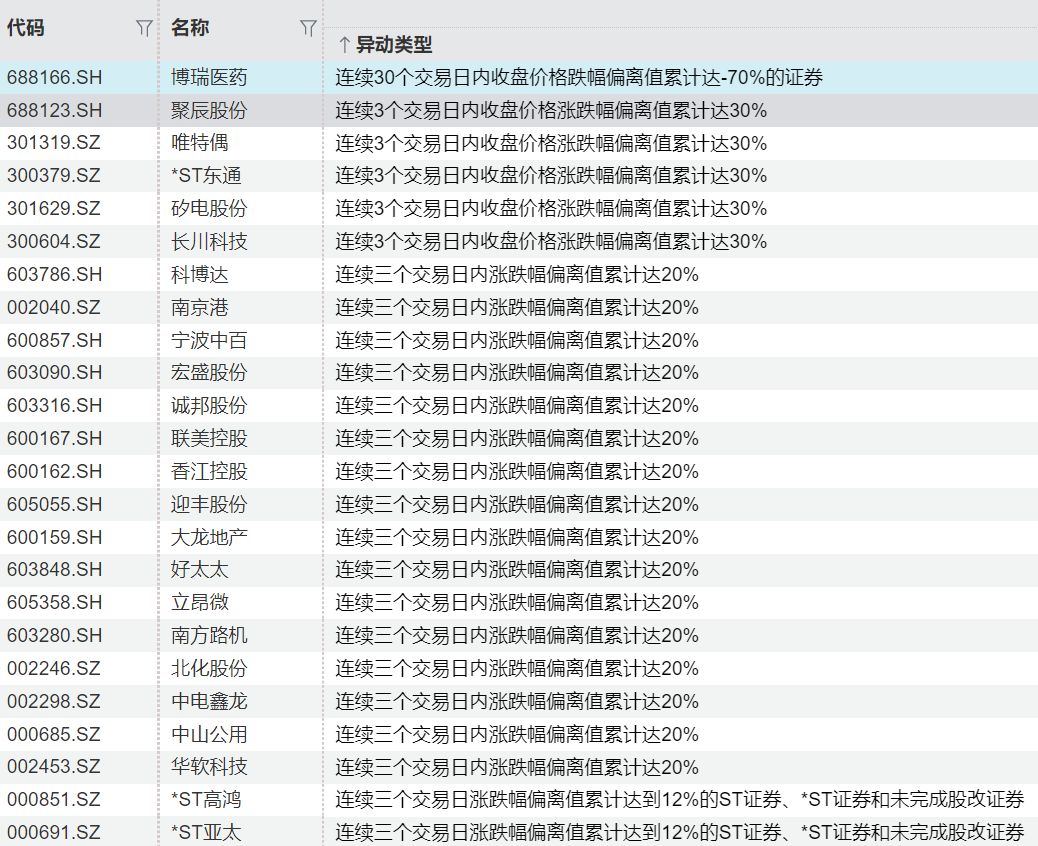The width and height of the screenshot is (1038, 846).
Task: Select stock name 联美控股
Action: 209,439
